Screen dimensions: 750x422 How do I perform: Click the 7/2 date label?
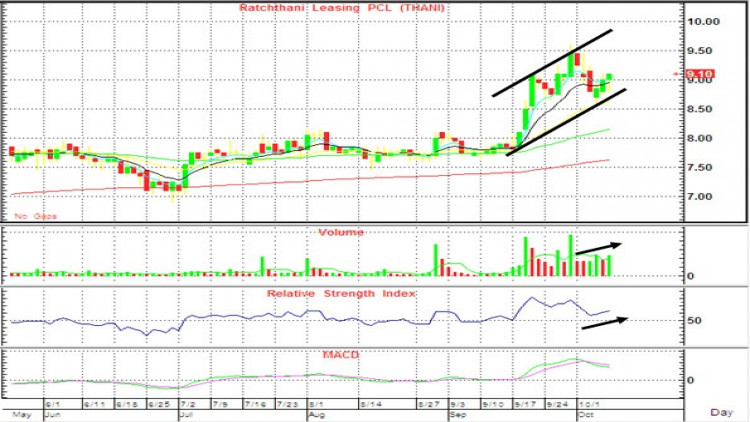[x=188, y=404]
